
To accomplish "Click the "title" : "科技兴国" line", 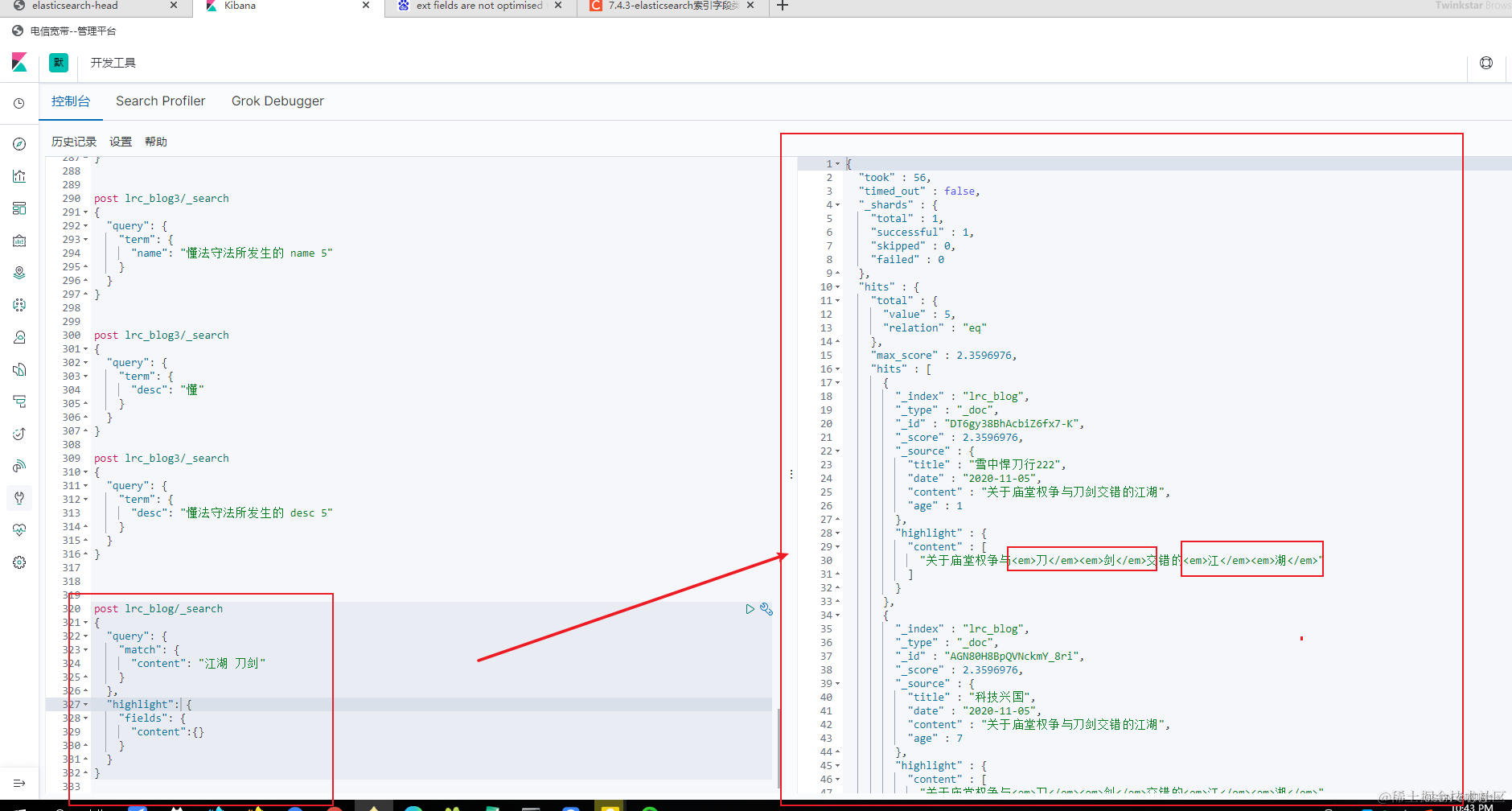I will [x=972, y=698].
